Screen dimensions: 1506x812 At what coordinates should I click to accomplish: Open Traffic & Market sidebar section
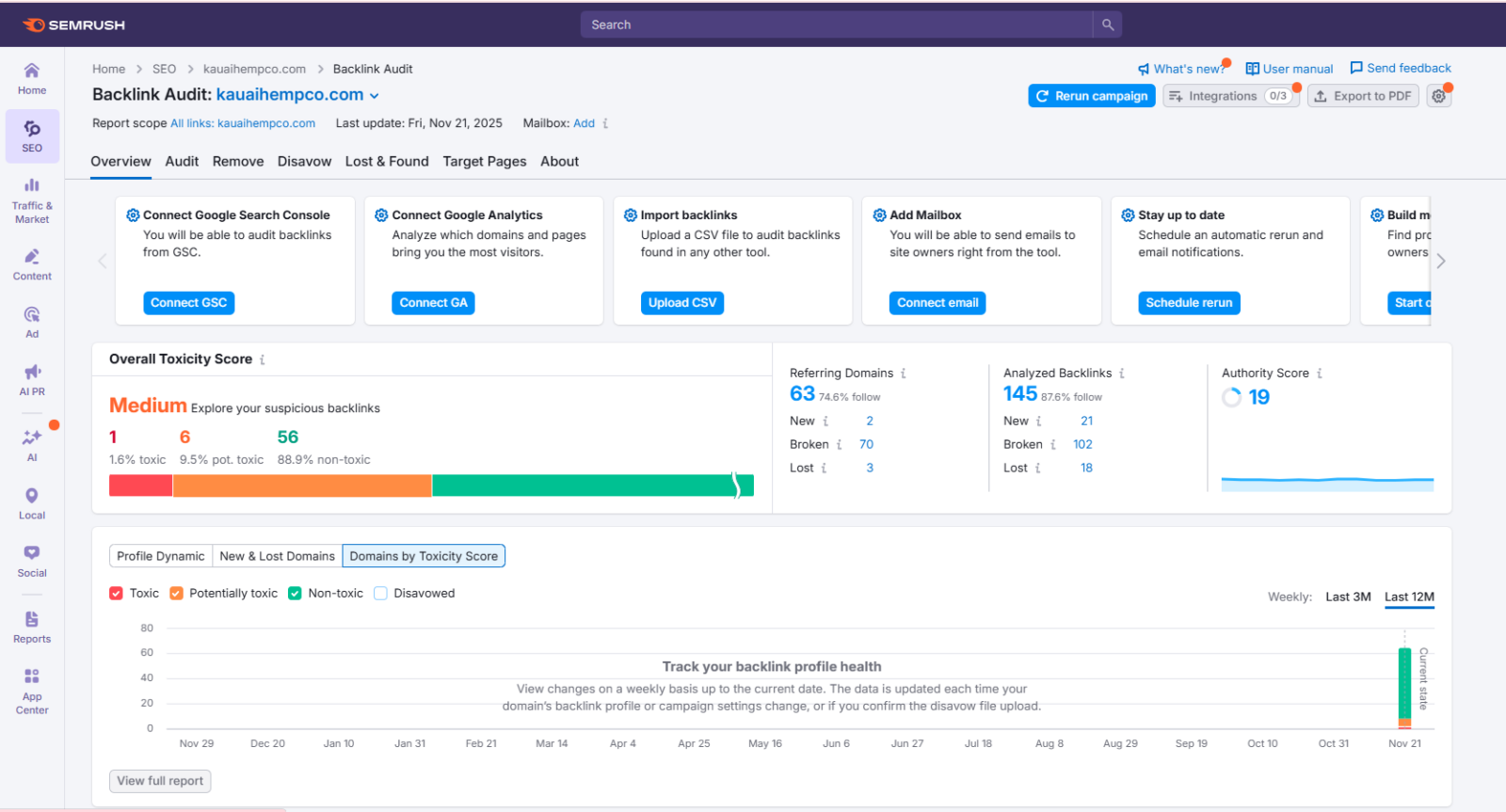tap(32, 199)
